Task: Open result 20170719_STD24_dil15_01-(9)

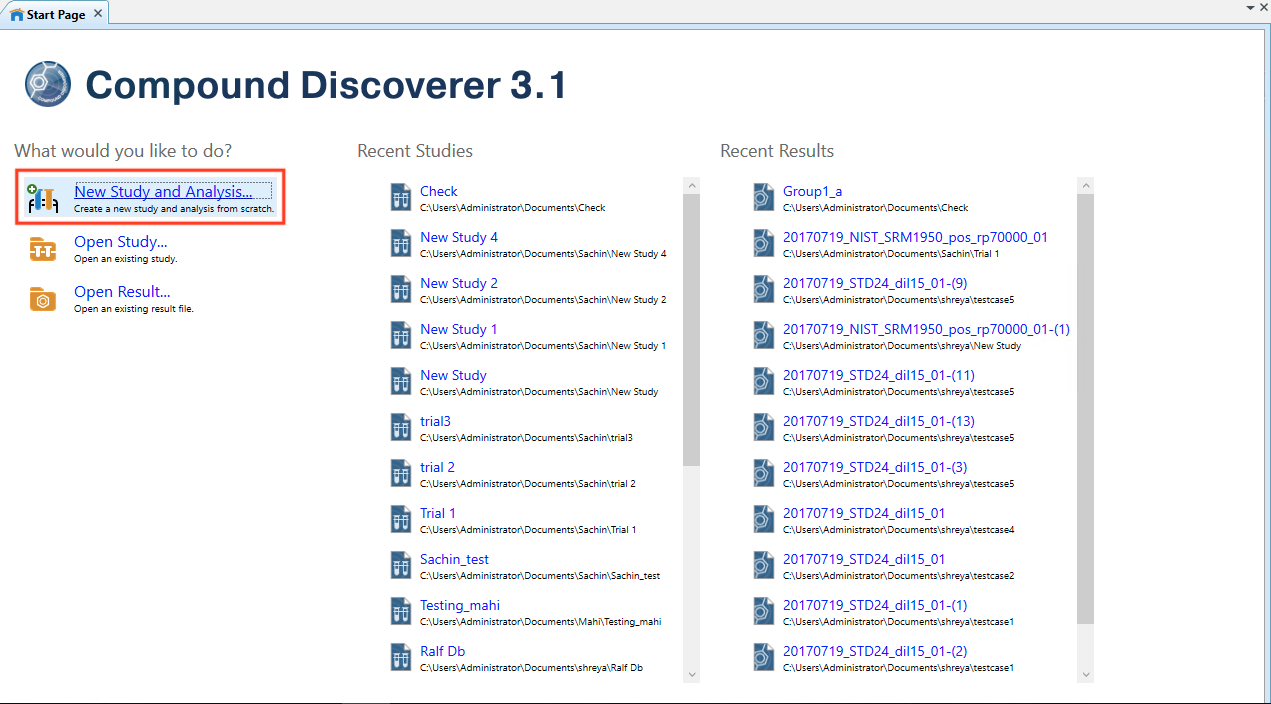Action: pyautogui.click(x=875, y=283)
